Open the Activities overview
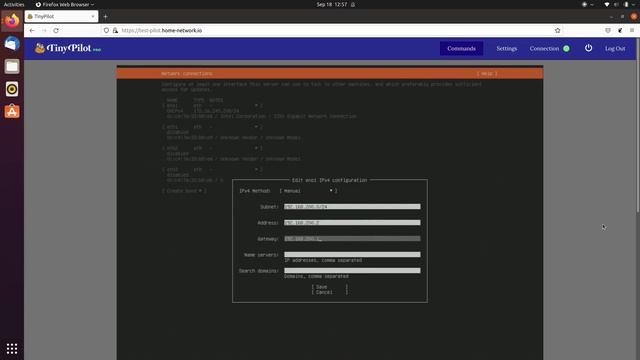The height and width of the screenshot is (360, 640). [14, 4]
